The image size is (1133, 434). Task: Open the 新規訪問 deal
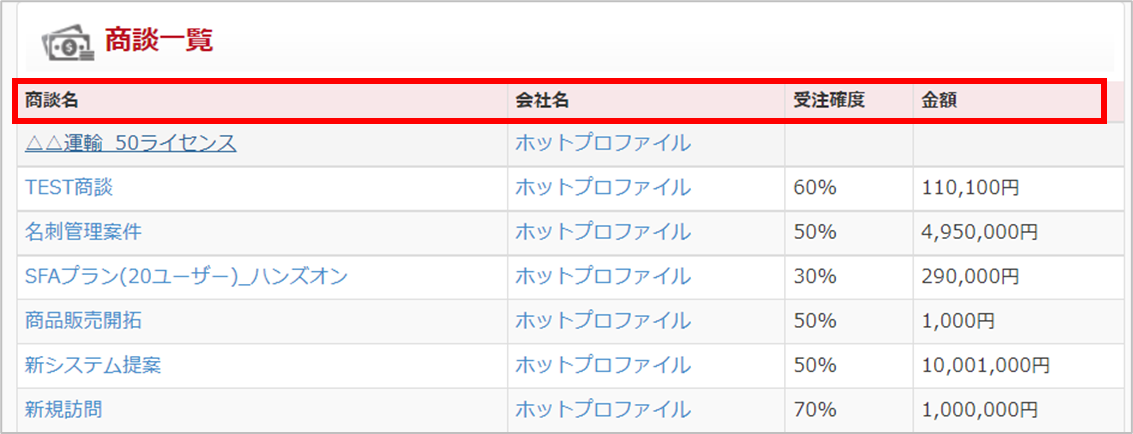(x=64, y=409)
